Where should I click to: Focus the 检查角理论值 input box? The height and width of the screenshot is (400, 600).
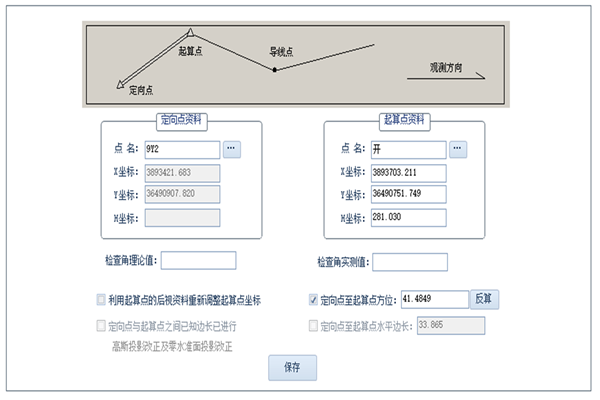pyautogui.click(x=198, y=260)
